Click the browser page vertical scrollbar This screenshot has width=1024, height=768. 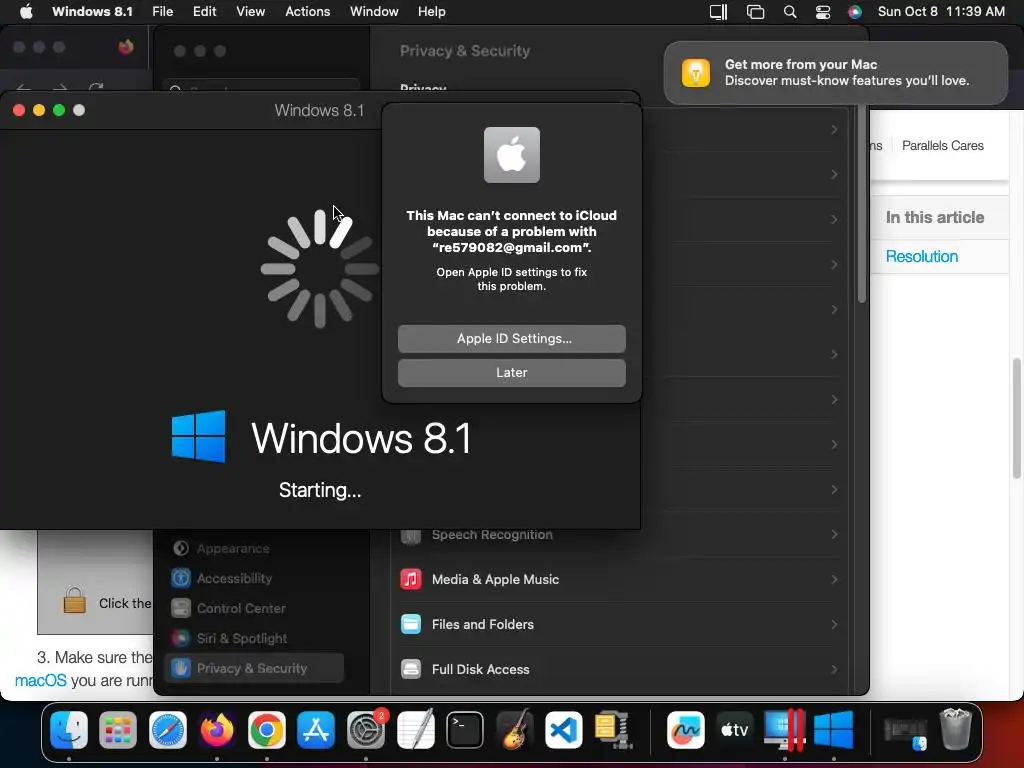1017,418
